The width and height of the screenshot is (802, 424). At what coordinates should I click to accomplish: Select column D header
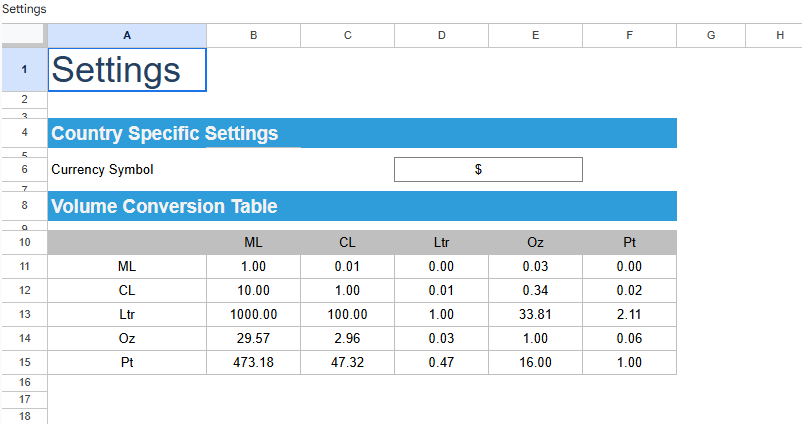pyautogui.click(x=441, y=35)
